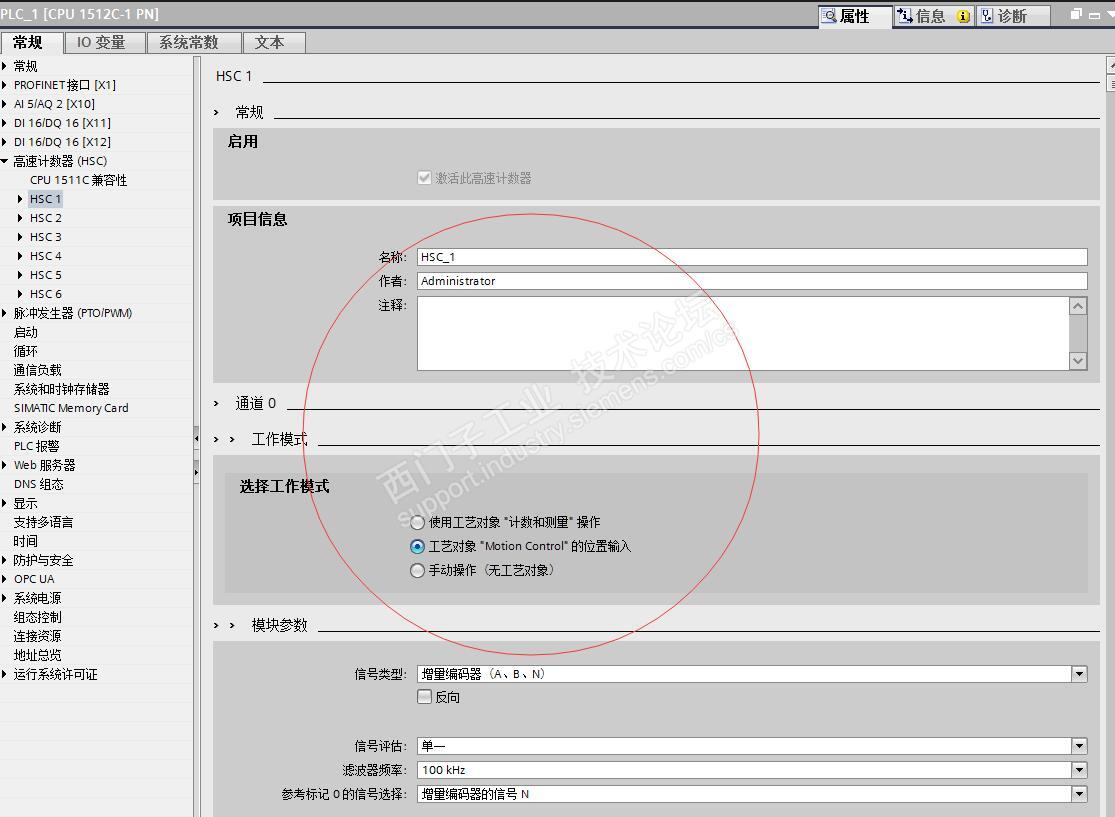Open the OPC UA item

pyautogui.click(x=34, y=579)
